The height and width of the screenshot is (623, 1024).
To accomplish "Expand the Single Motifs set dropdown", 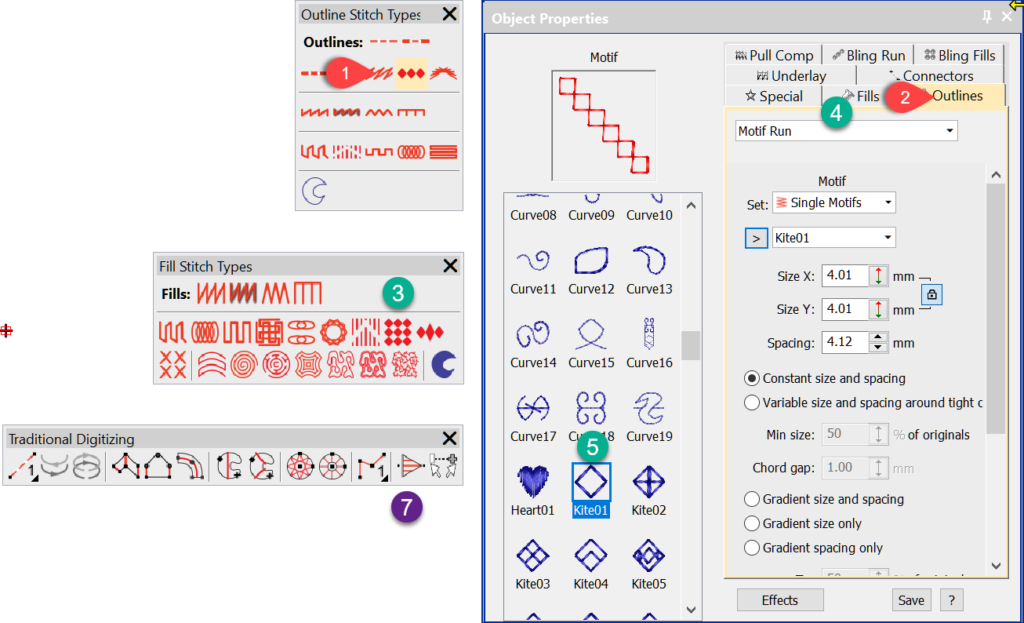I will click(833, 203).
